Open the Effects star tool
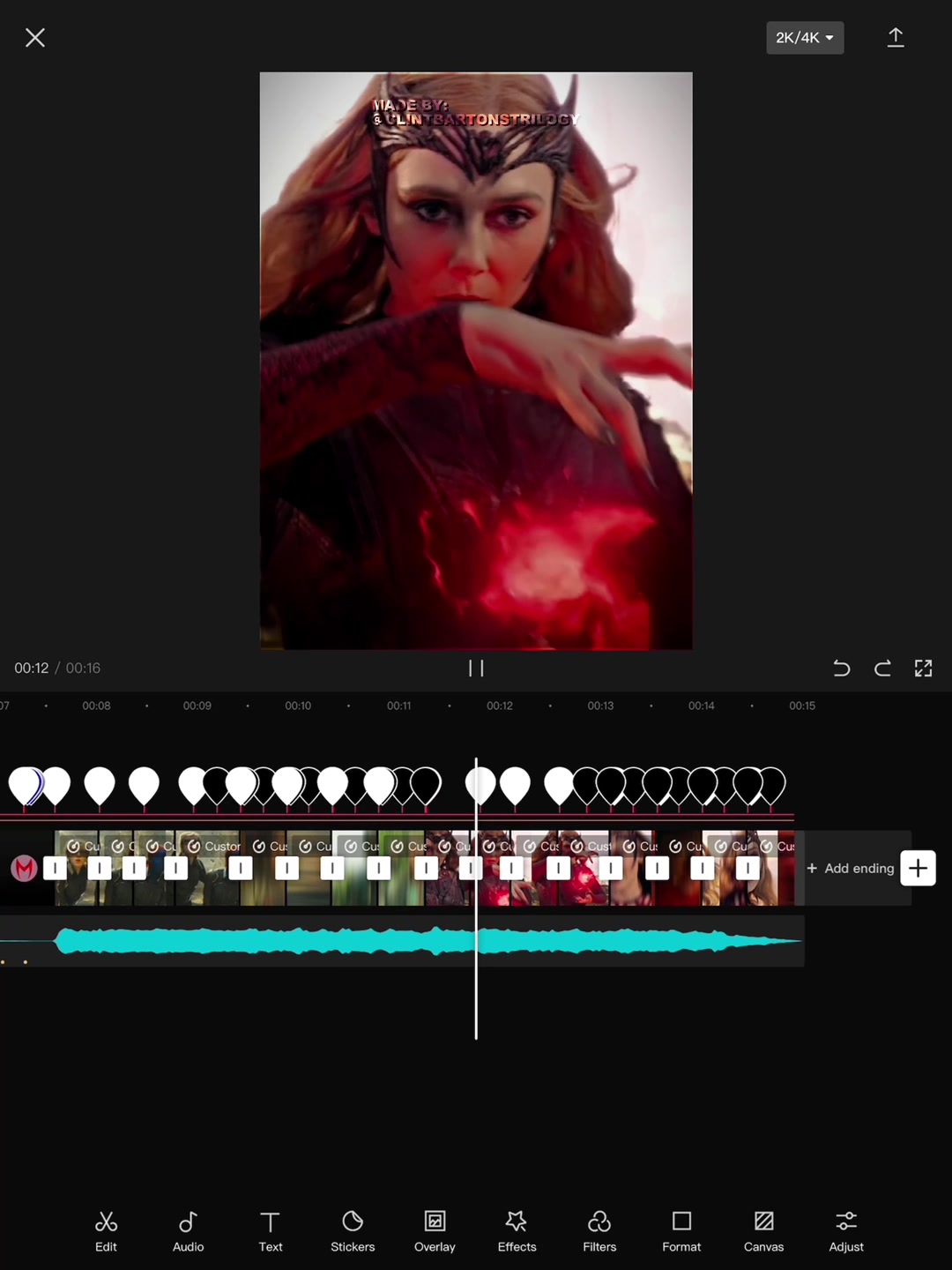Viewport: 952px width, 1270px height. tap(517, 1231)
